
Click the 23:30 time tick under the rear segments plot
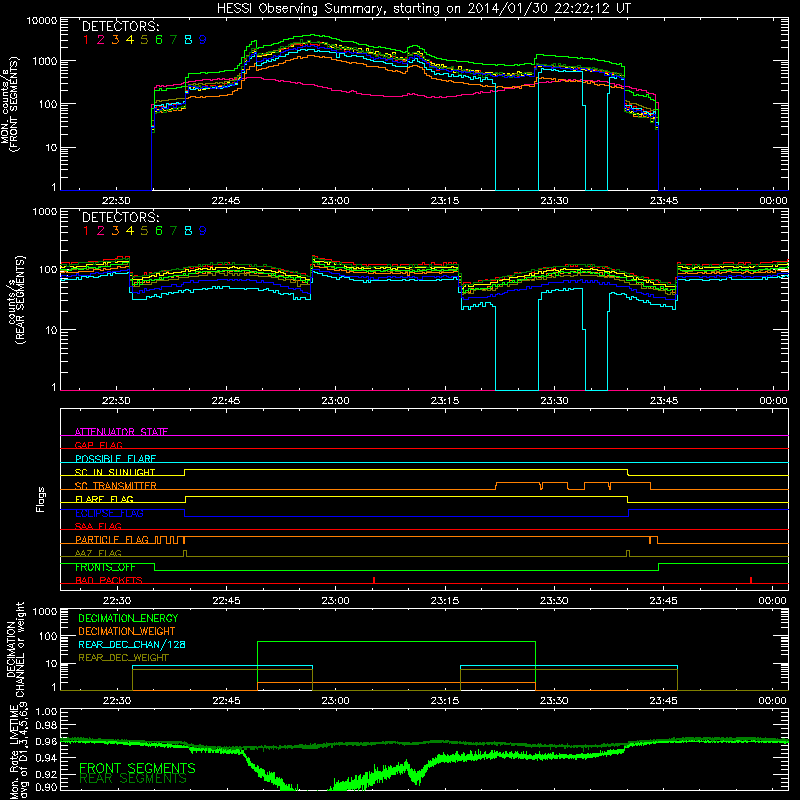tap(554, 401)
